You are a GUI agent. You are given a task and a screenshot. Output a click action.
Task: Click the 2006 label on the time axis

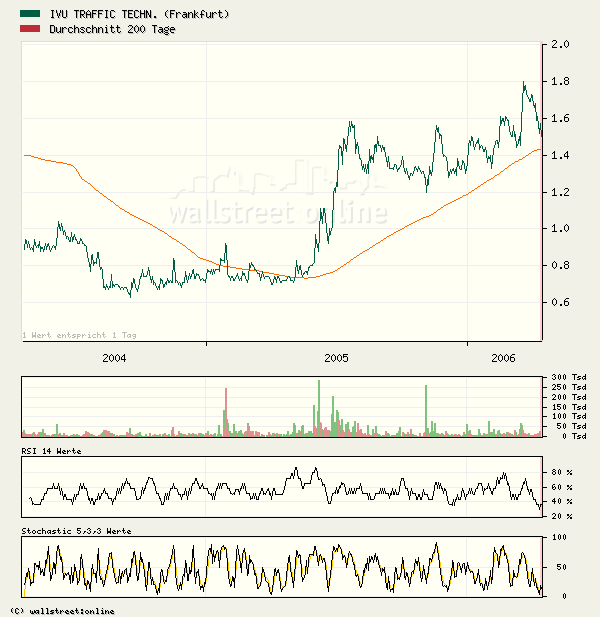504,357
